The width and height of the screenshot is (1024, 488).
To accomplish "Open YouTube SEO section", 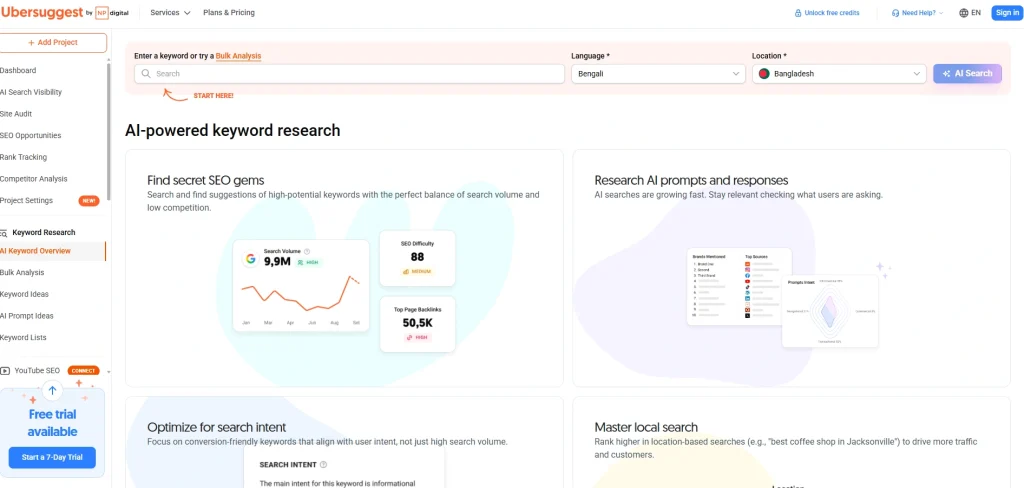I will pos(37,370).
